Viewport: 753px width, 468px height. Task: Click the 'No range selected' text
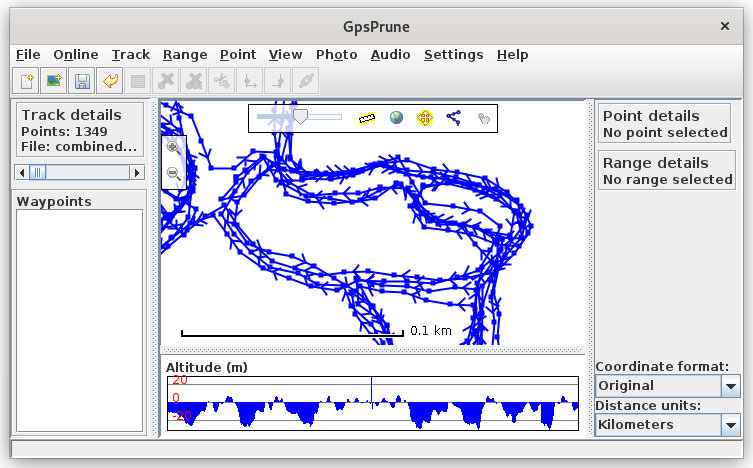[x=668, y=180]
